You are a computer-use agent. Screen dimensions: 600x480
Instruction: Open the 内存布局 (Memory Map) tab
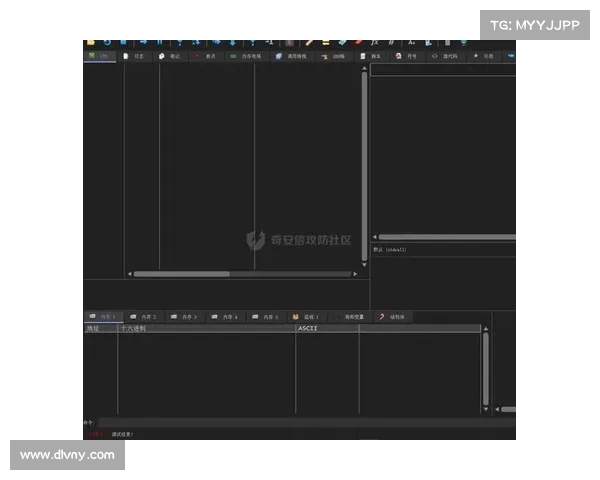246,56
